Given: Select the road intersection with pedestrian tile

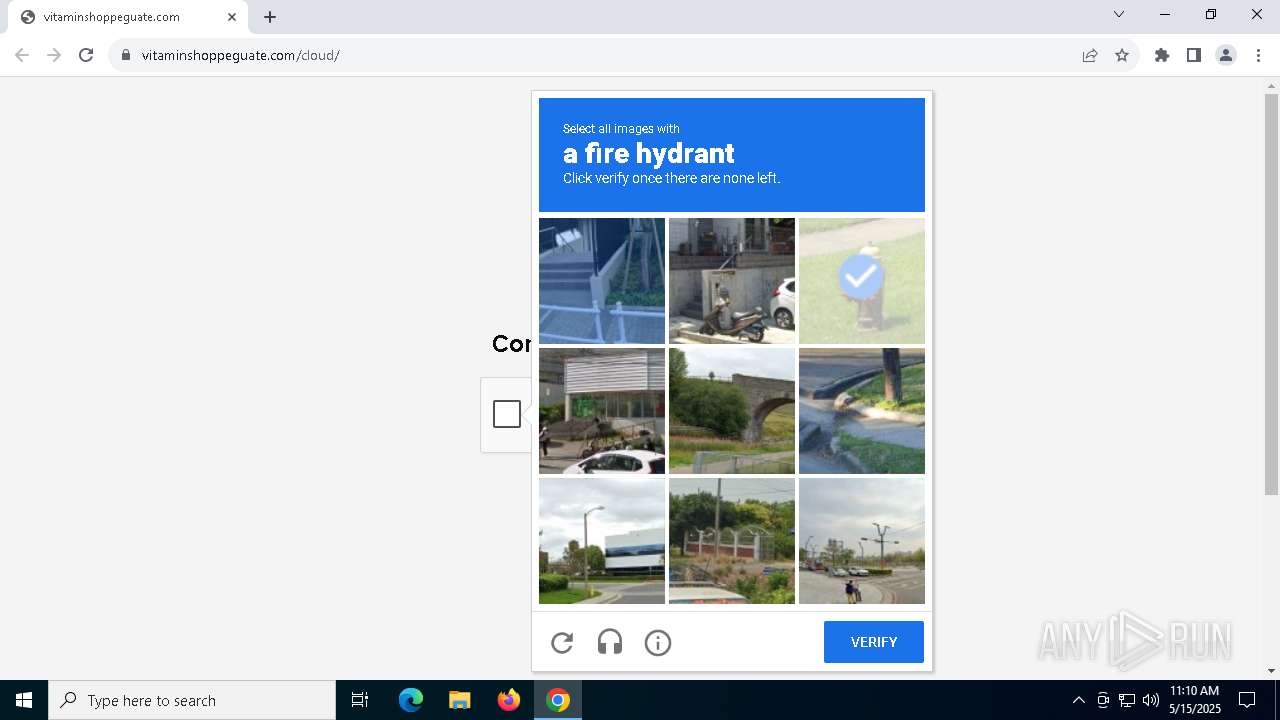Looking at the screenshot, I should (862, 541).
